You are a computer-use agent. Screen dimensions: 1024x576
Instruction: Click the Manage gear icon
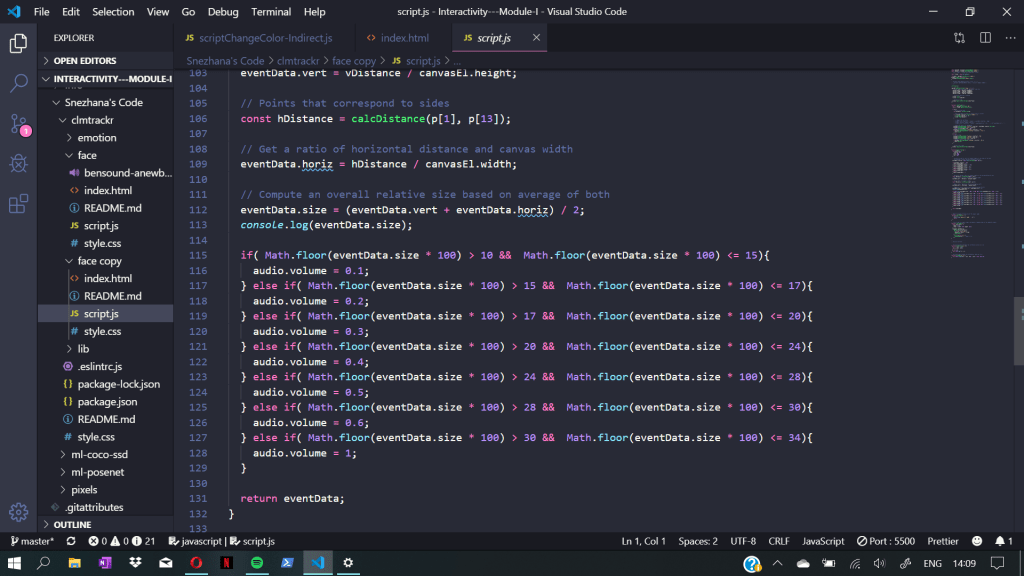tap(18, 512)
